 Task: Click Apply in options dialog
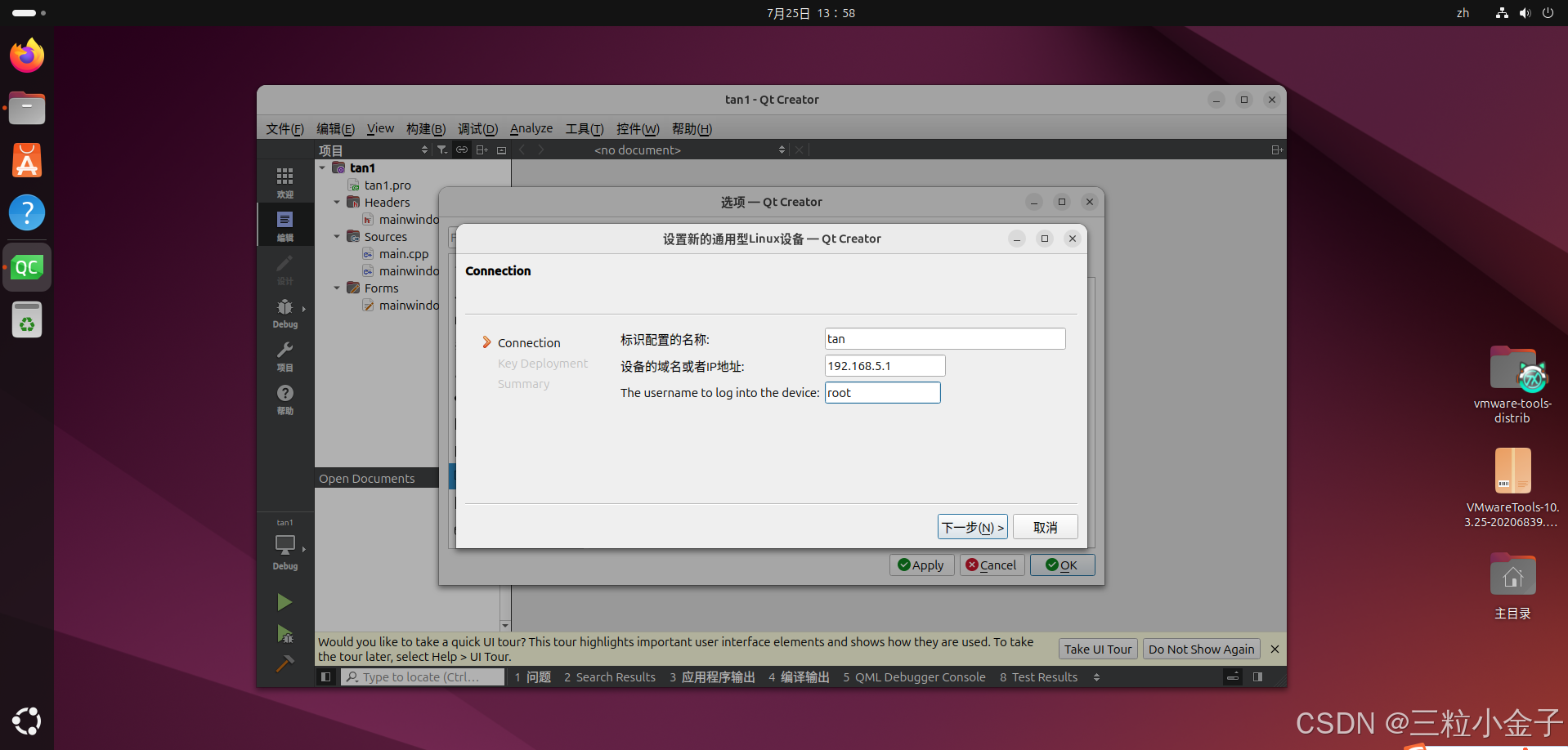(921, 565)
